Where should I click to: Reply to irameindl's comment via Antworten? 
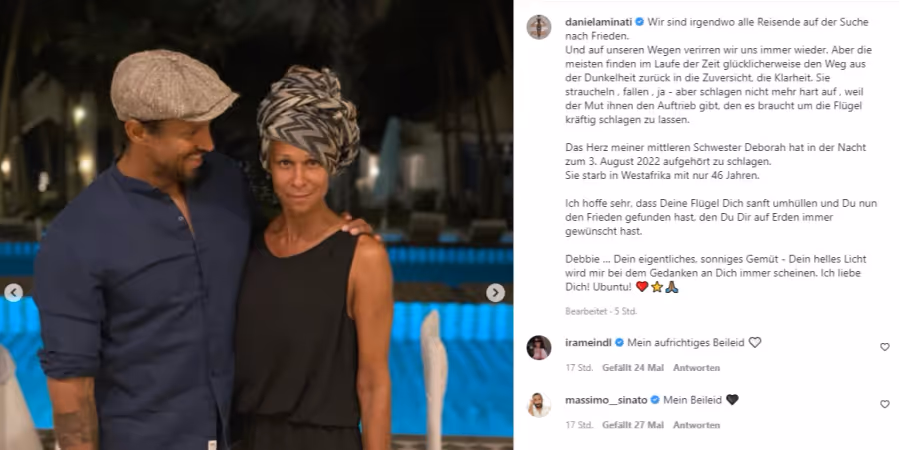tap(696, 368)
